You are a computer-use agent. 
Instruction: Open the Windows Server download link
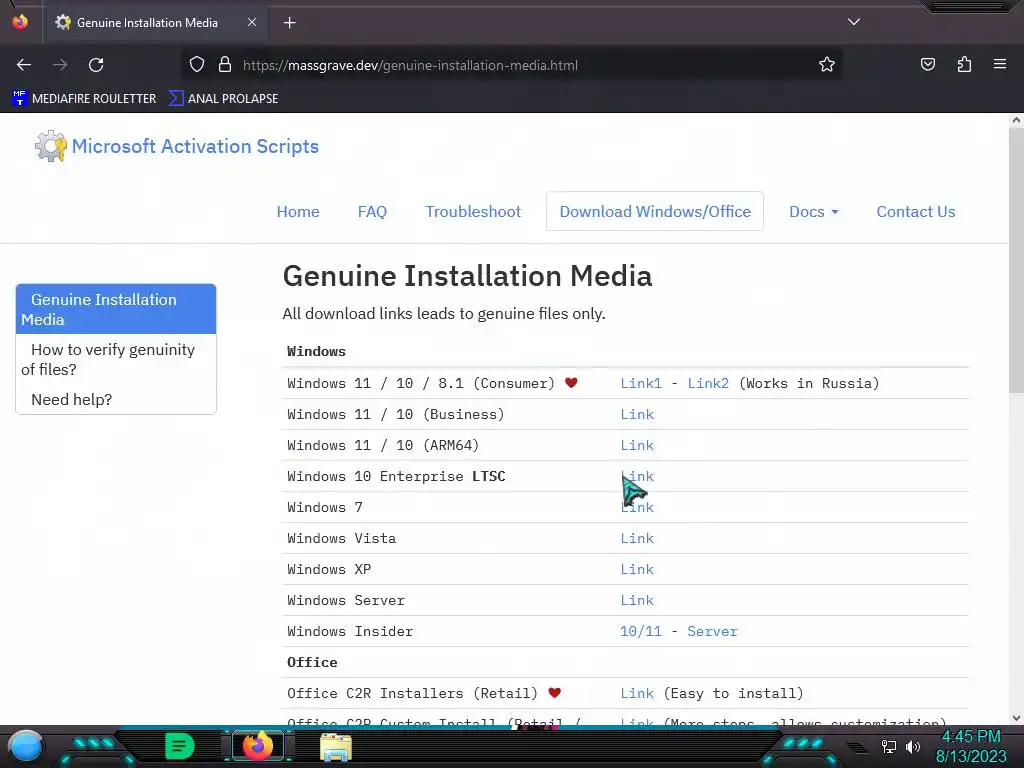pyautogui.click(x=637, y=600)
